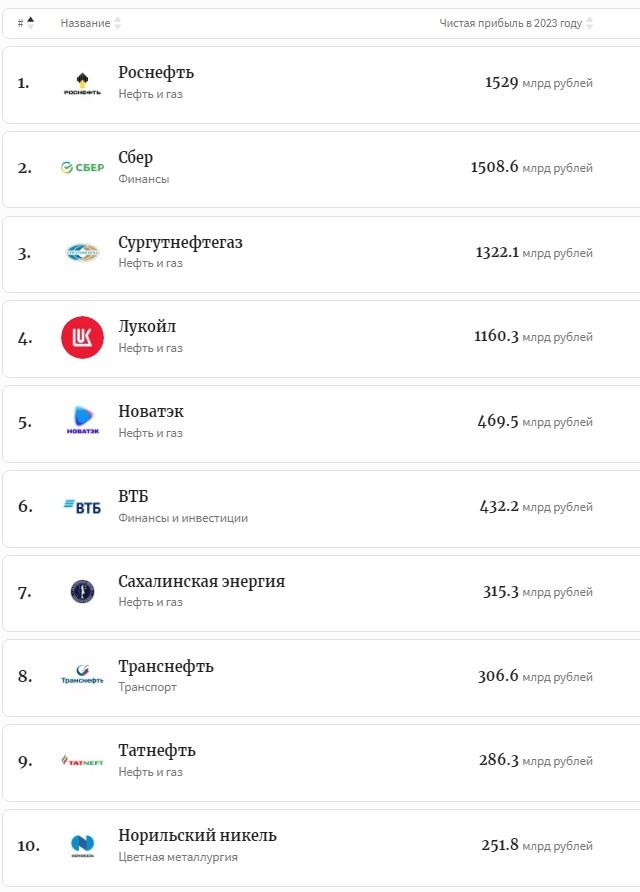
Task: Click the Sakhalin Energy round logo
Action: tap(82, 591)
